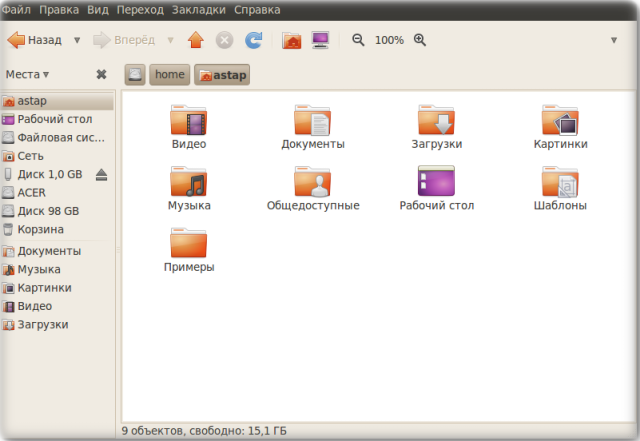This screenshot has width=640, height=441.
Task: Zoom out using the minus magnifier
Action: [358, 40]
